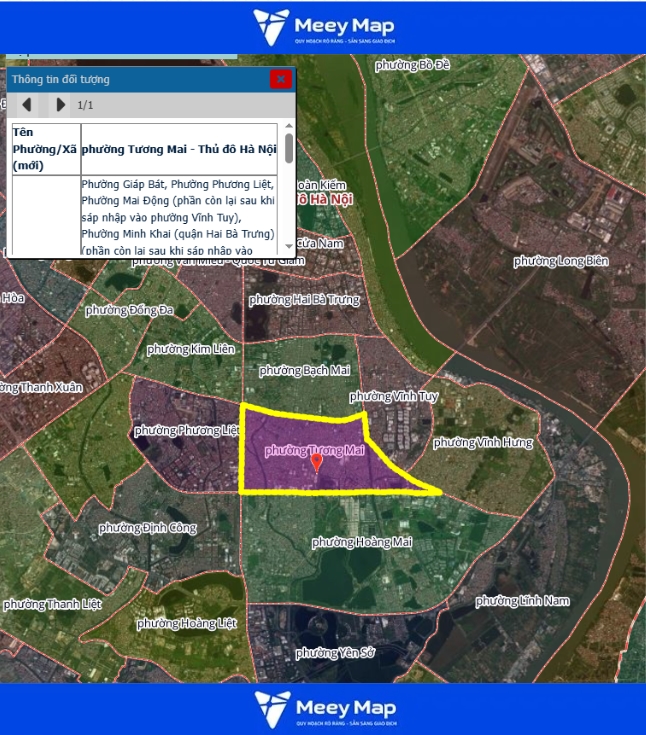Screen dimensions: 646x735
Task: Select phường Yên Sở on the map
Action: click(335, 653)
